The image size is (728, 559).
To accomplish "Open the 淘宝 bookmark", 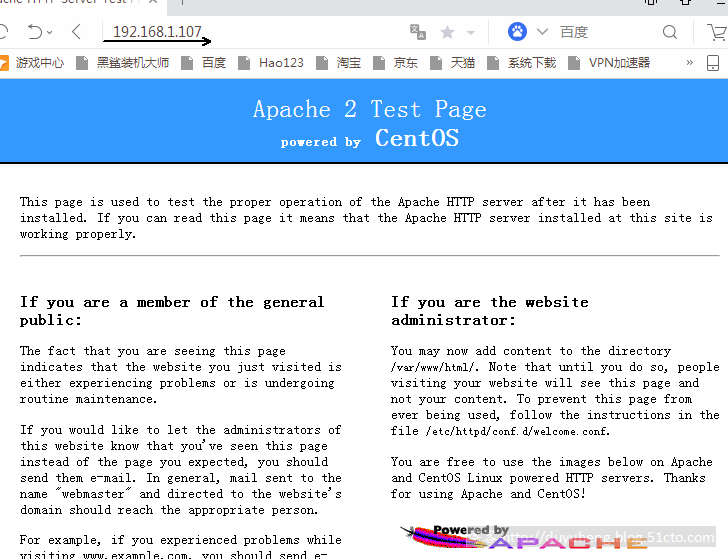I will 349,63.
